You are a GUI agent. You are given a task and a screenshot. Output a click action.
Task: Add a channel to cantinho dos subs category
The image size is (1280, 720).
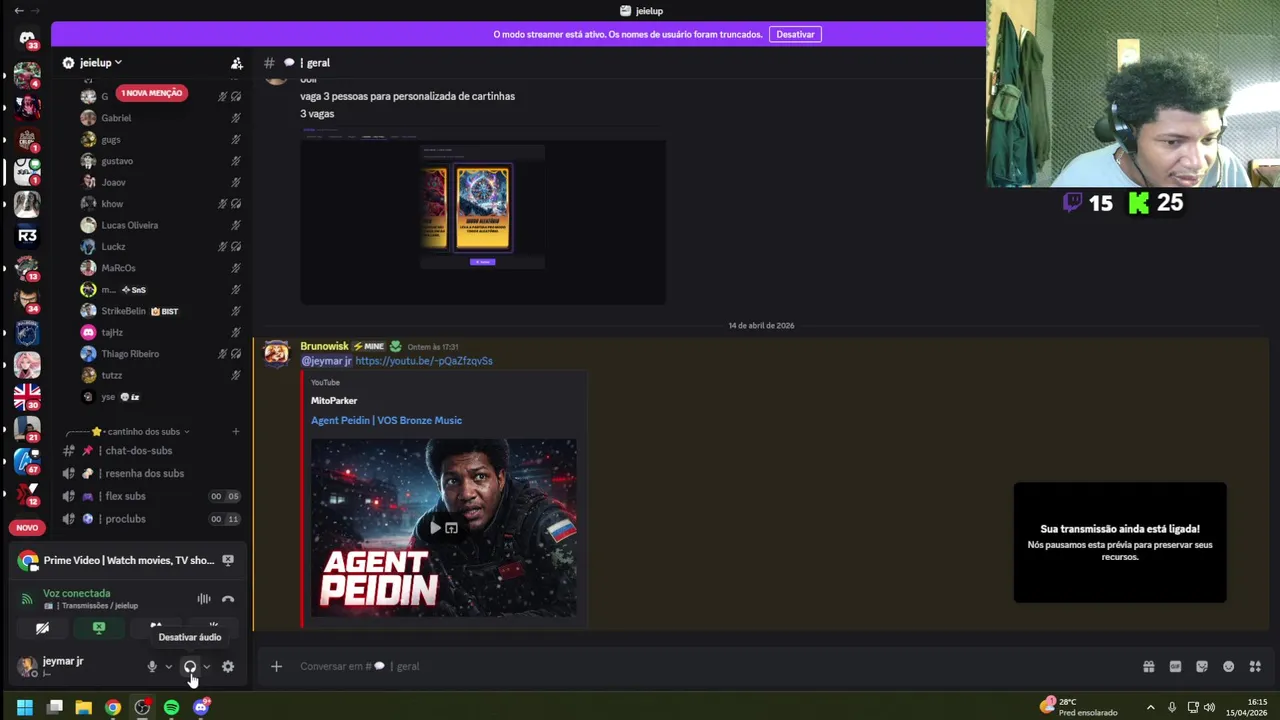[236, 432]
